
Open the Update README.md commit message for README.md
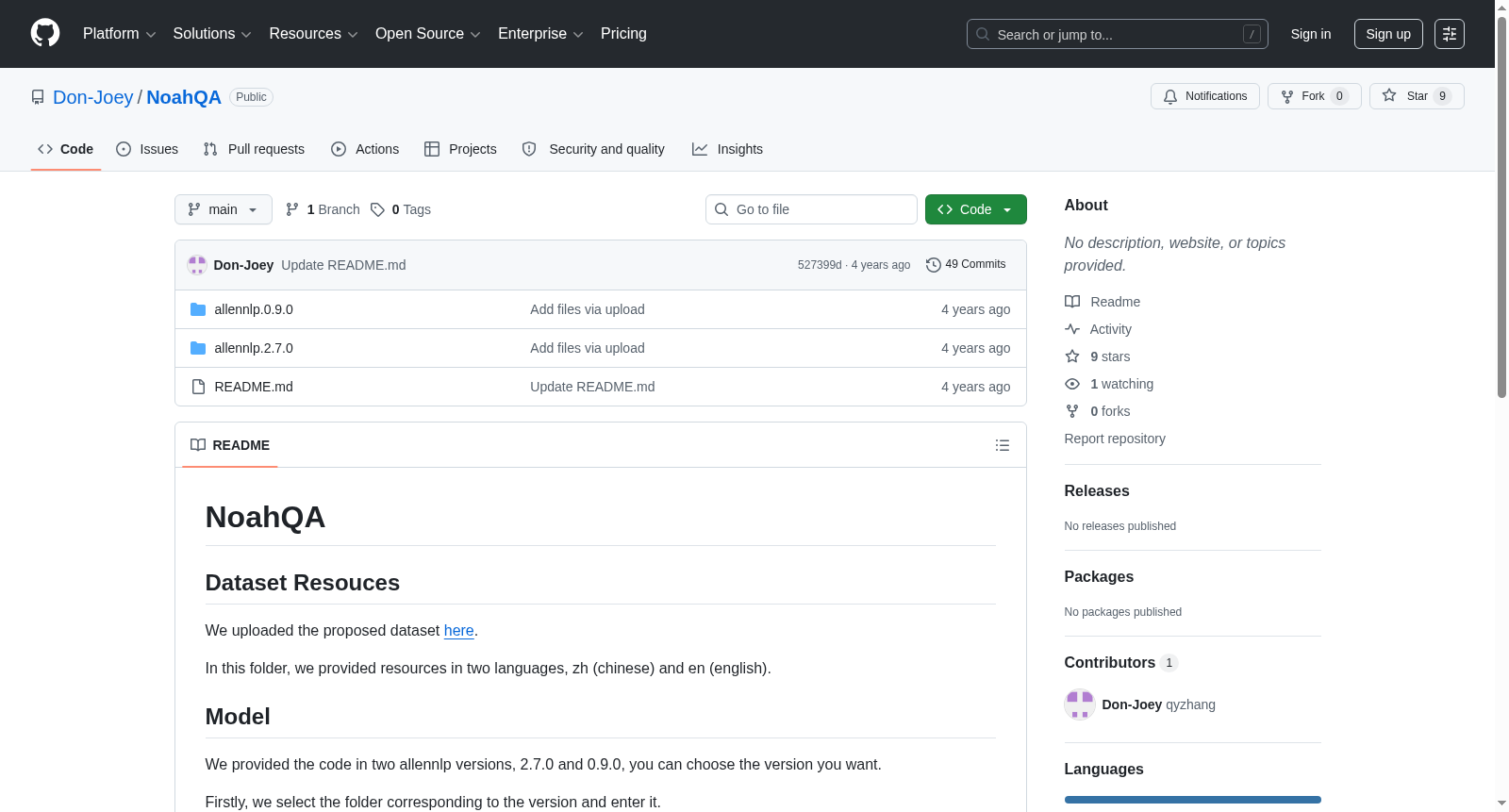coord(592,387)
